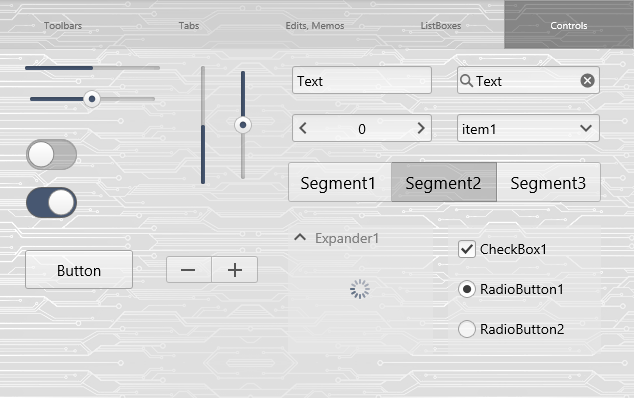Click the plus stepper button

(x=235, y=270)
